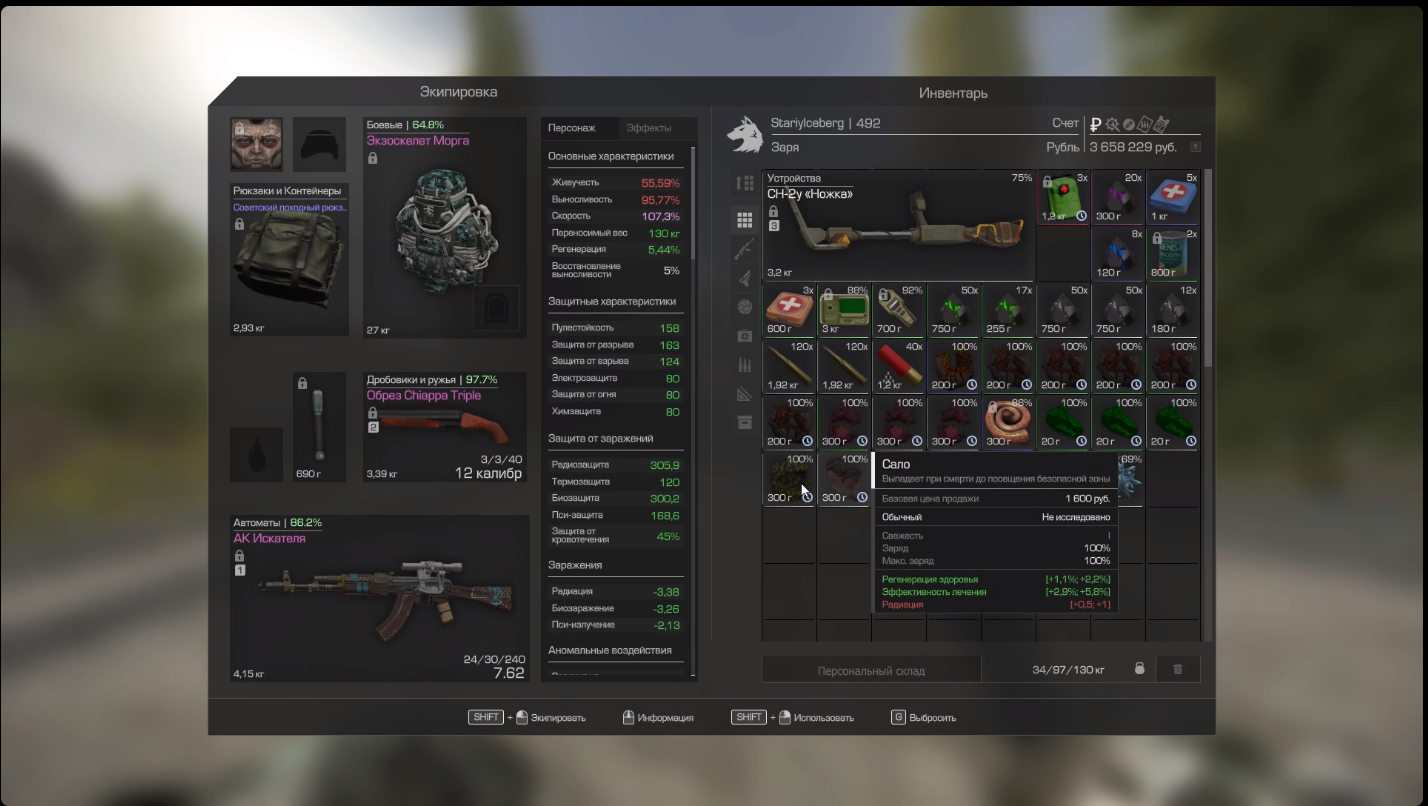Click the player name StariyIceberg | 492
1428x806 pixels.
tap(825, 124)
